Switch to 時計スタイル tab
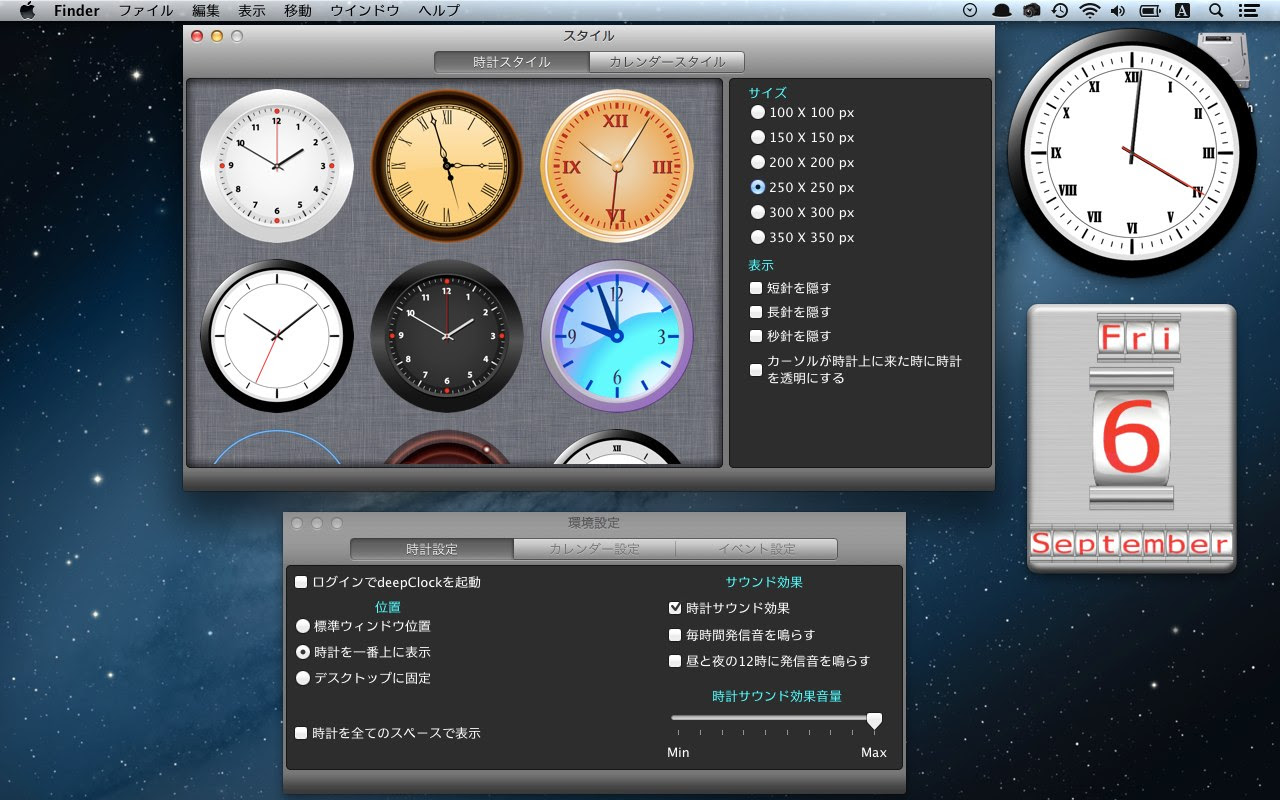This screenshot has height=800, width=1280. [x=512, y=62]
